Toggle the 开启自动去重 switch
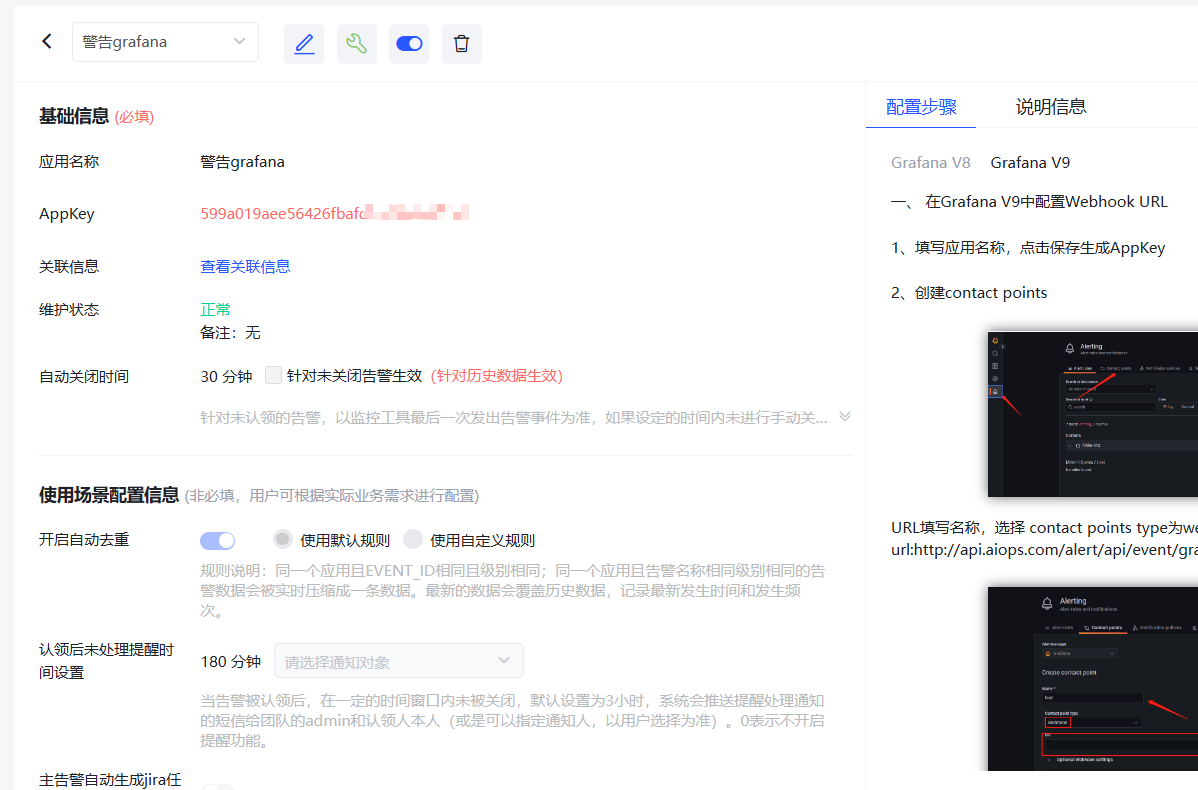Viewport: 1198px width, 790px height. 218,540
